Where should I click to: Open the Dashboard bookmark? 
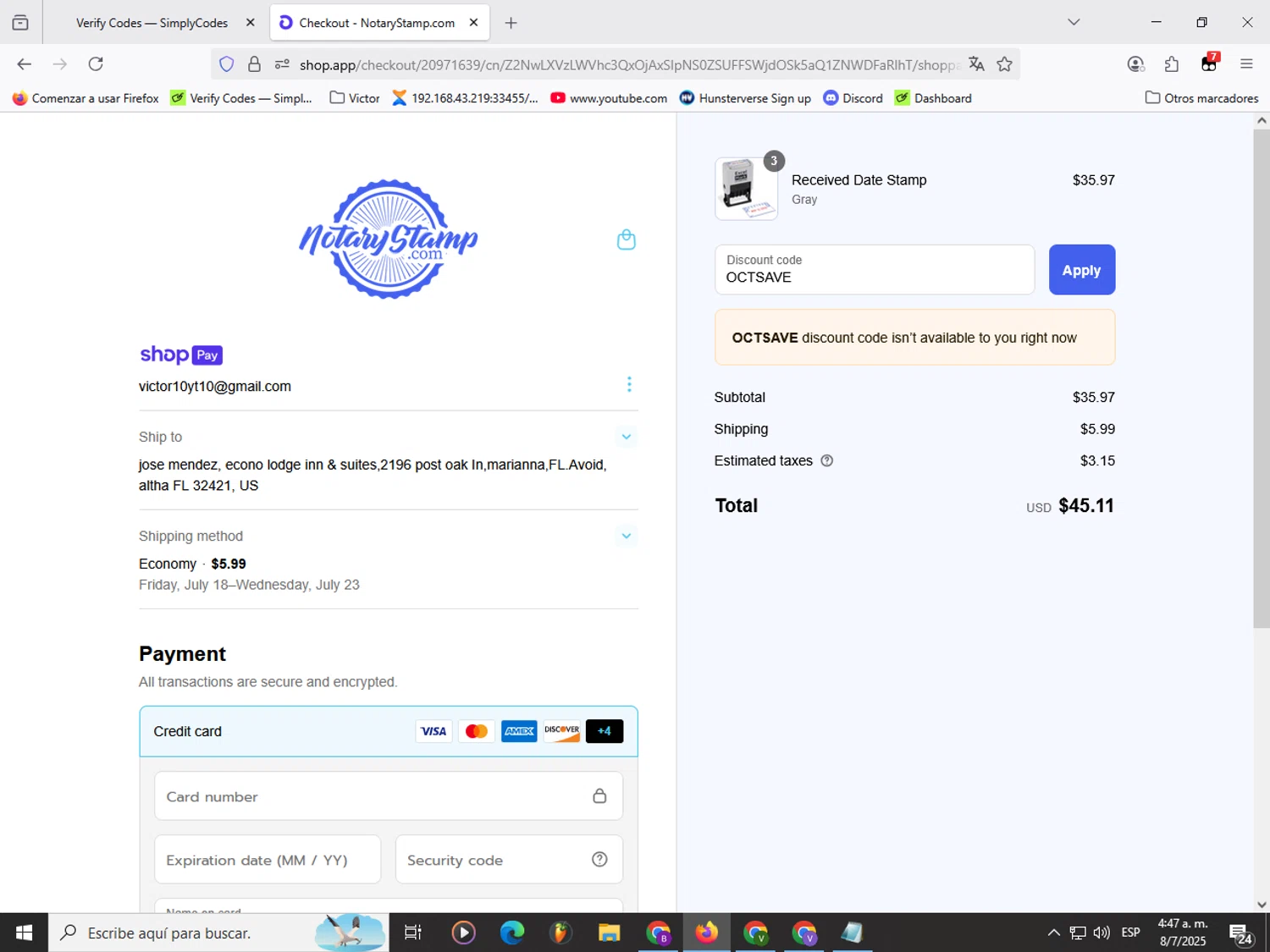933,98
